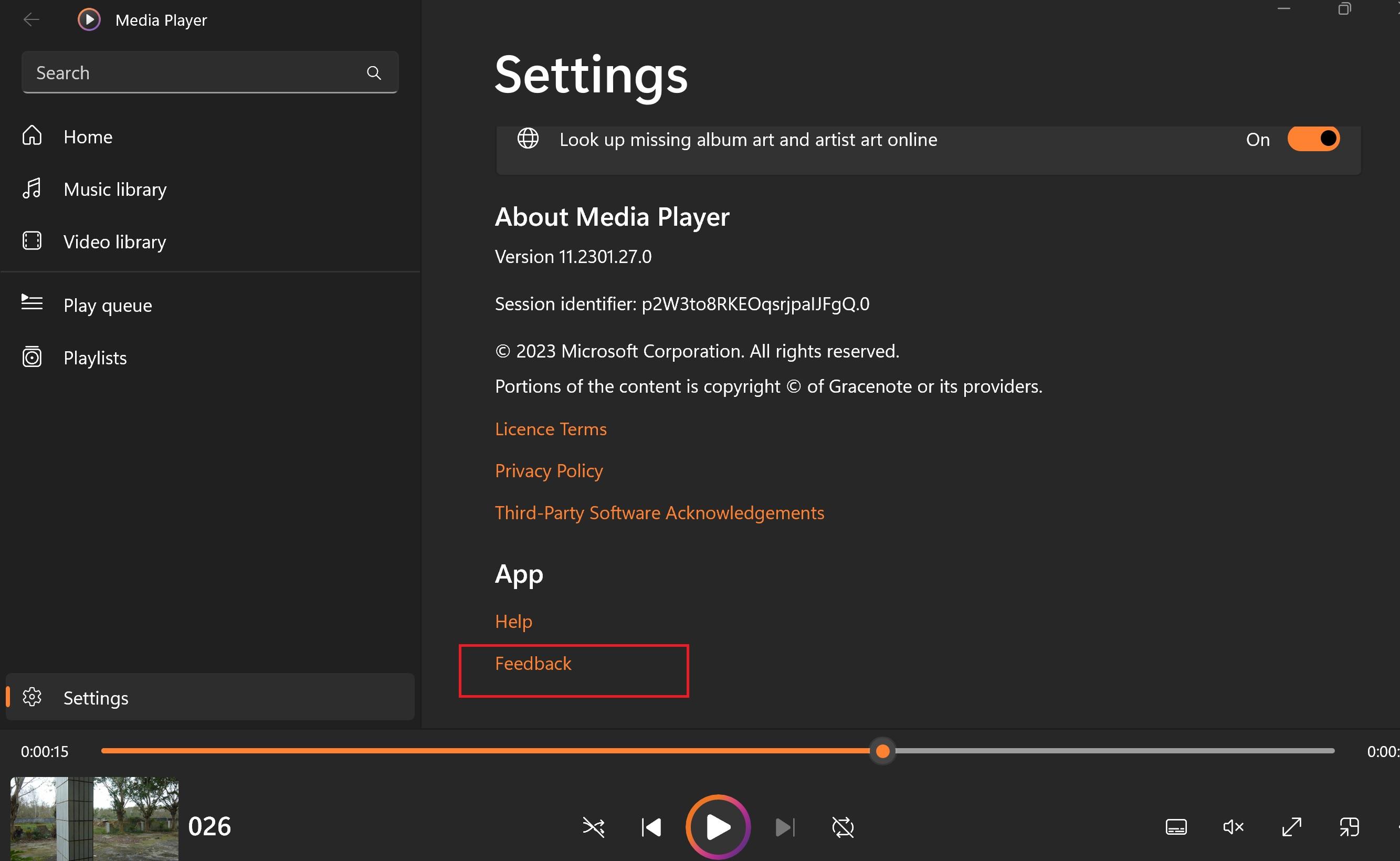Image resolution: width=1400 pixels, height=861 pixels.
Task: Open Play queue panel
Action: click(x=108, y=305)
